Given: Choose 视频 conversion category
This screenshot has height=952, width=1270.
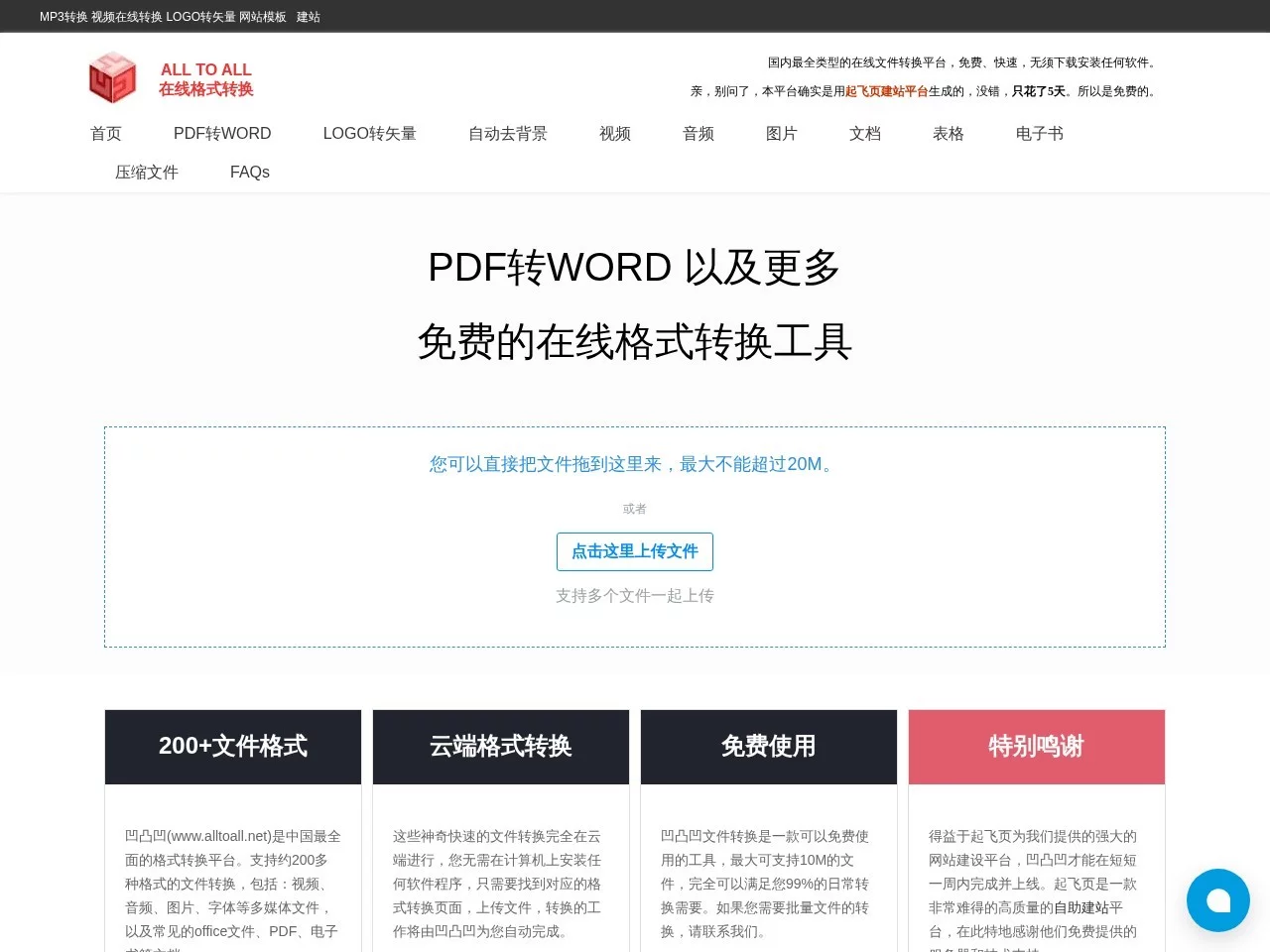Looking at the screenshot, I should tap(615, 134).
